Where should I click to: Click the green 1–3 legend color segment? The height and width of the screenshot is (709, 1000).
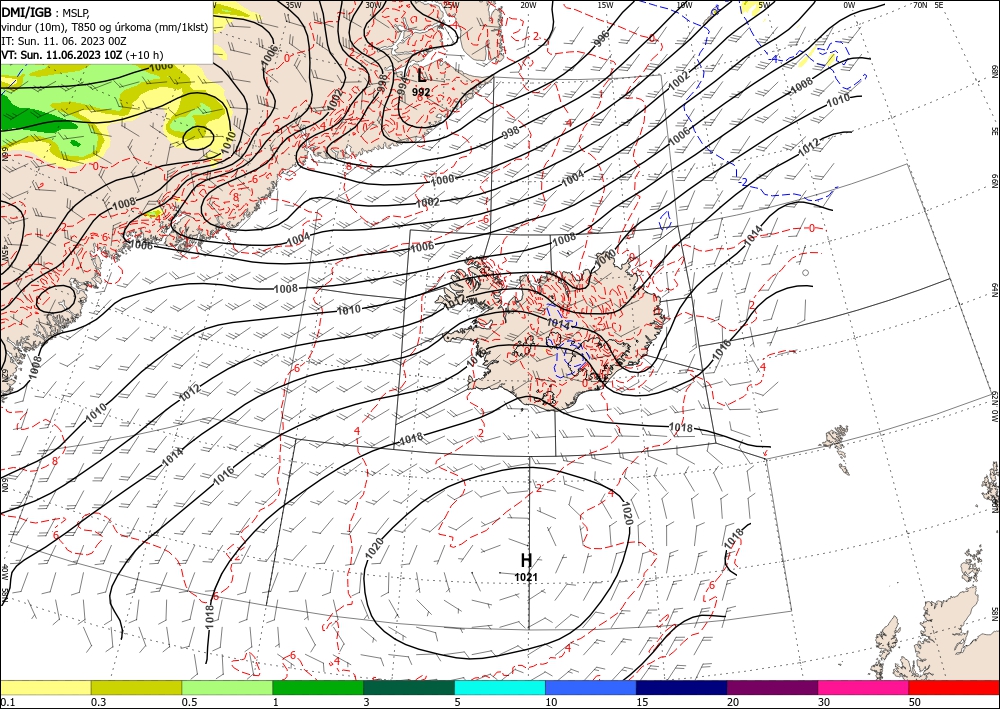[318, 687]
